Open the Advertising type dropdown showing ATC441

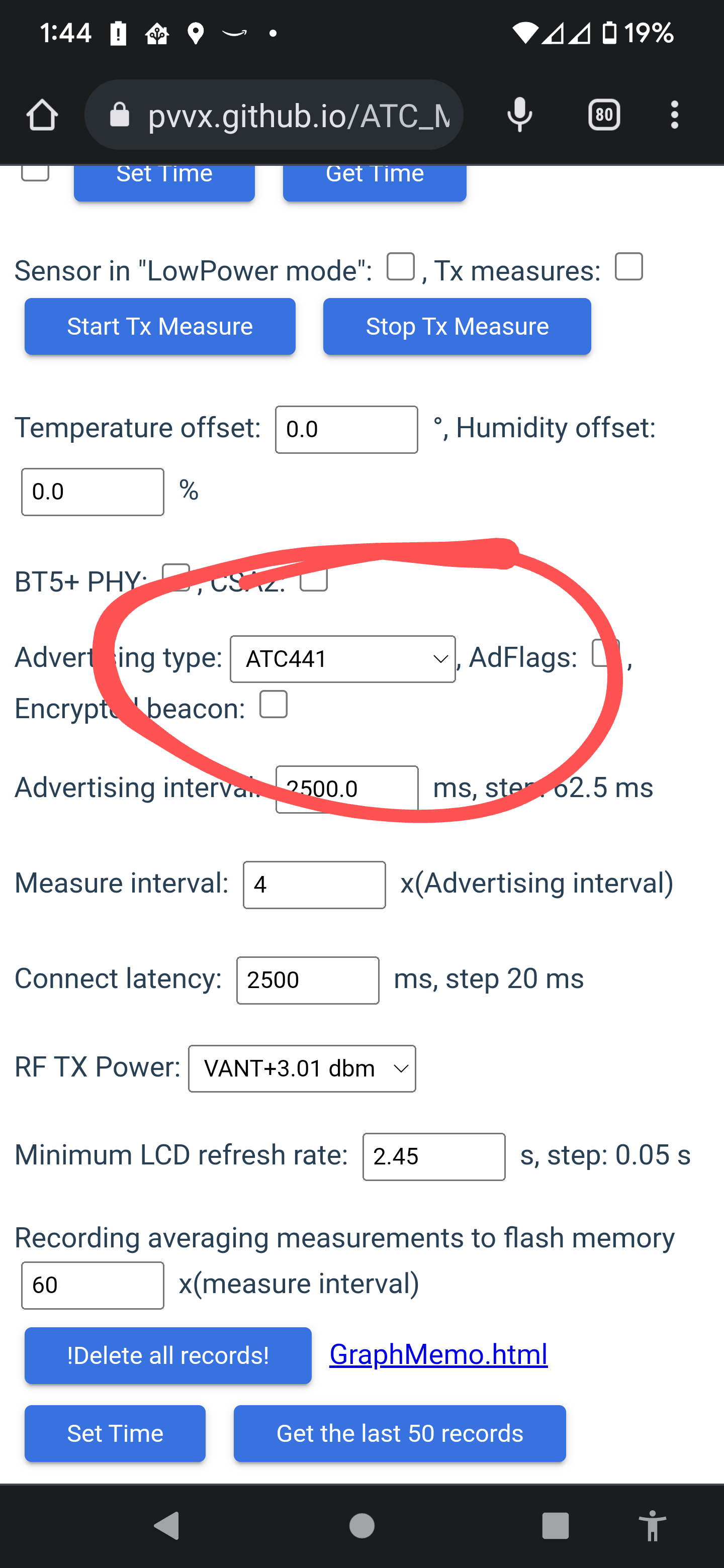tap(342, 658)
